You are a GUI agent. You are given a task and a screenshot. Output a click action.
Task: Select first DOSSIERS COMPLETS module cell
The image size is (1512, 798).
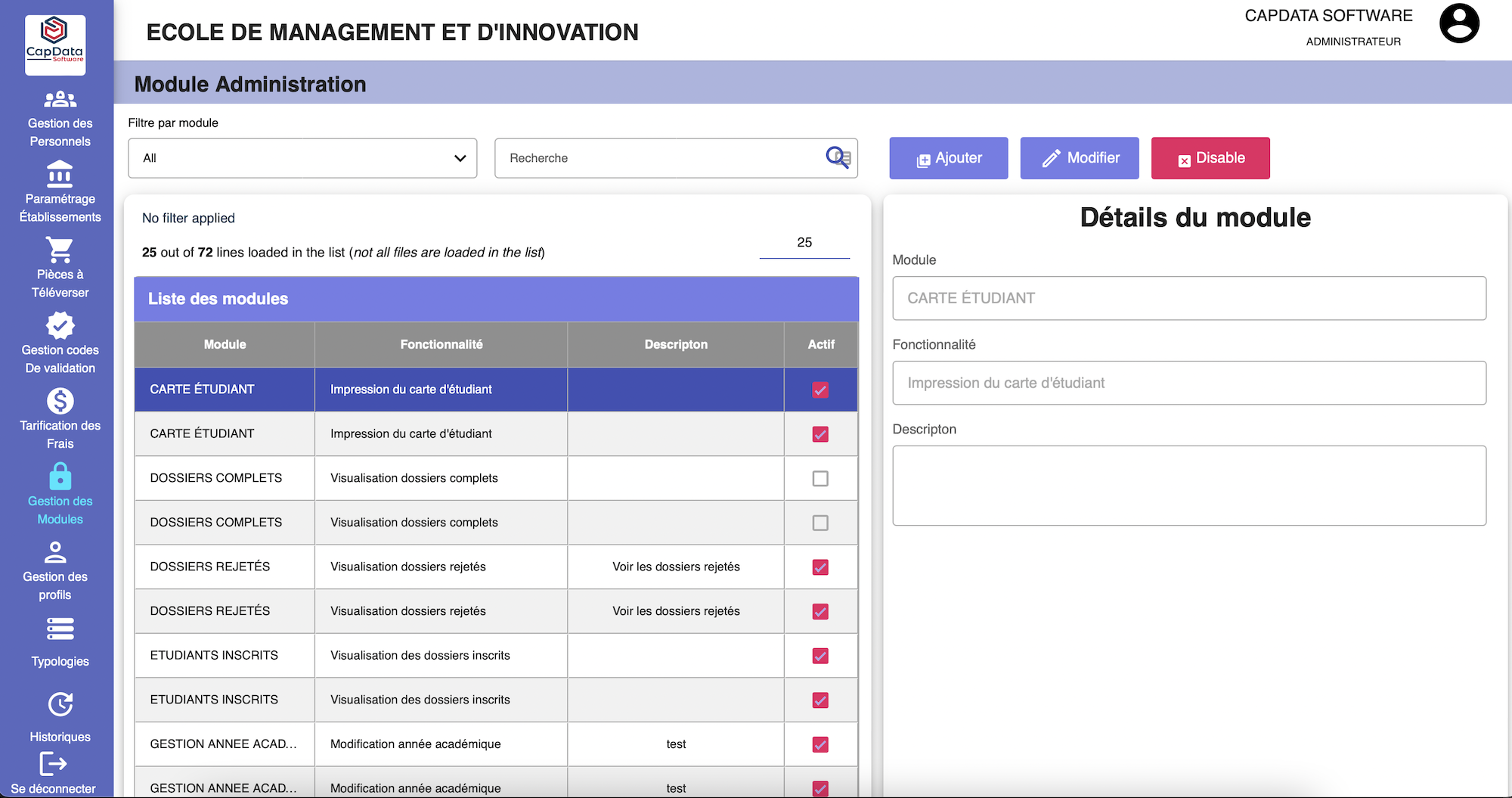pos(225,478)
